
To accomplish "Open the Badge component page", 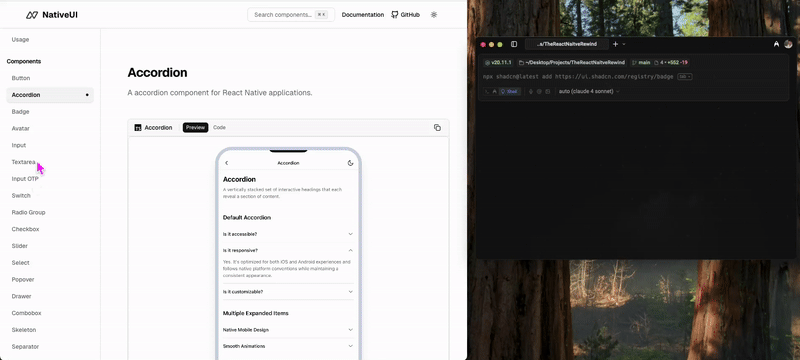I will (20, 112).
